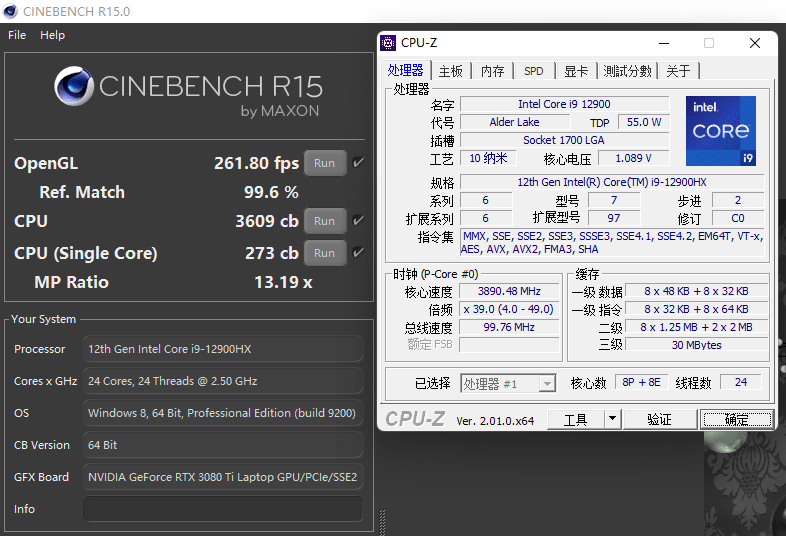Click the instruction set list text
The height and width of the screenshot is (536, 786).
(613, 243)
